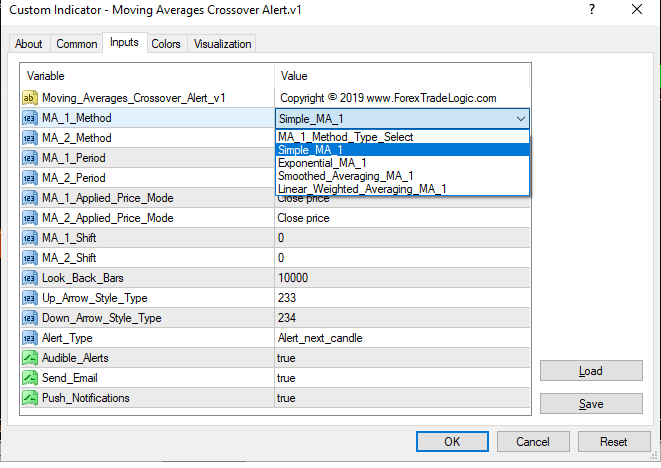The height and width of the screenshot is (468, 661).
Task: Open the Visualization tab
Action: [223, 44]
